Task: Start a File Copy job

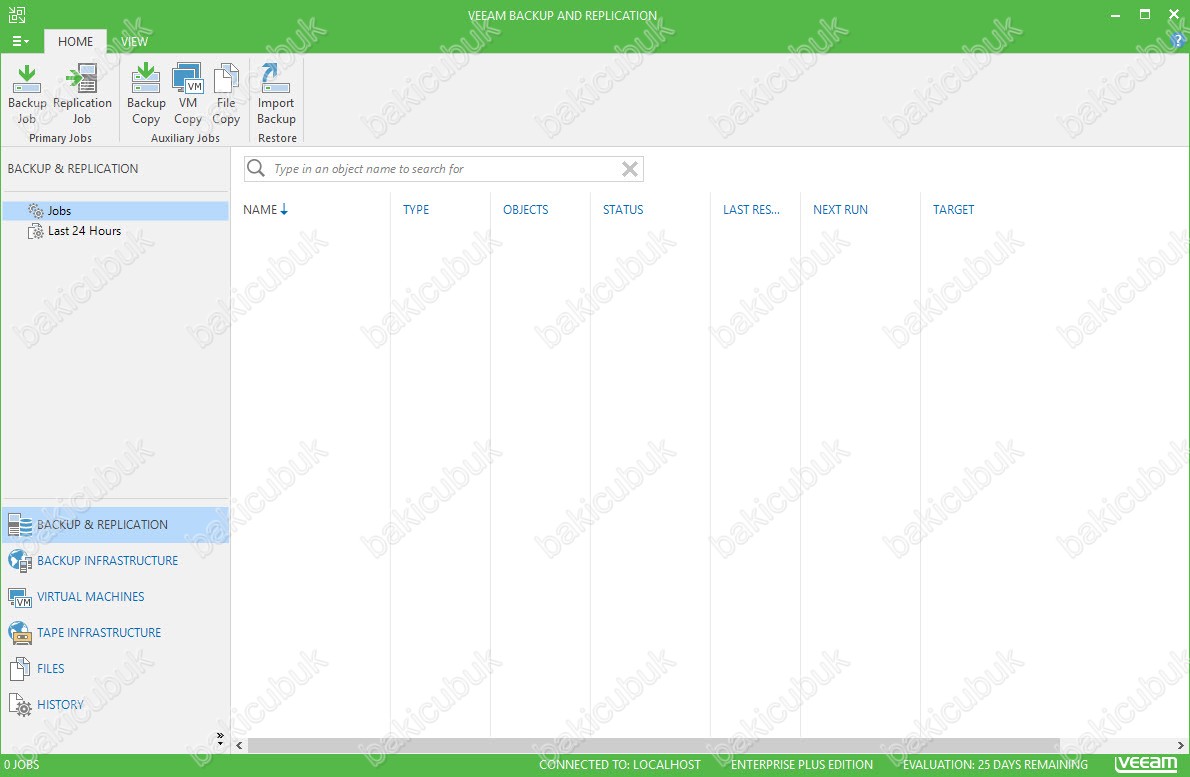Action: pos(225,95)
